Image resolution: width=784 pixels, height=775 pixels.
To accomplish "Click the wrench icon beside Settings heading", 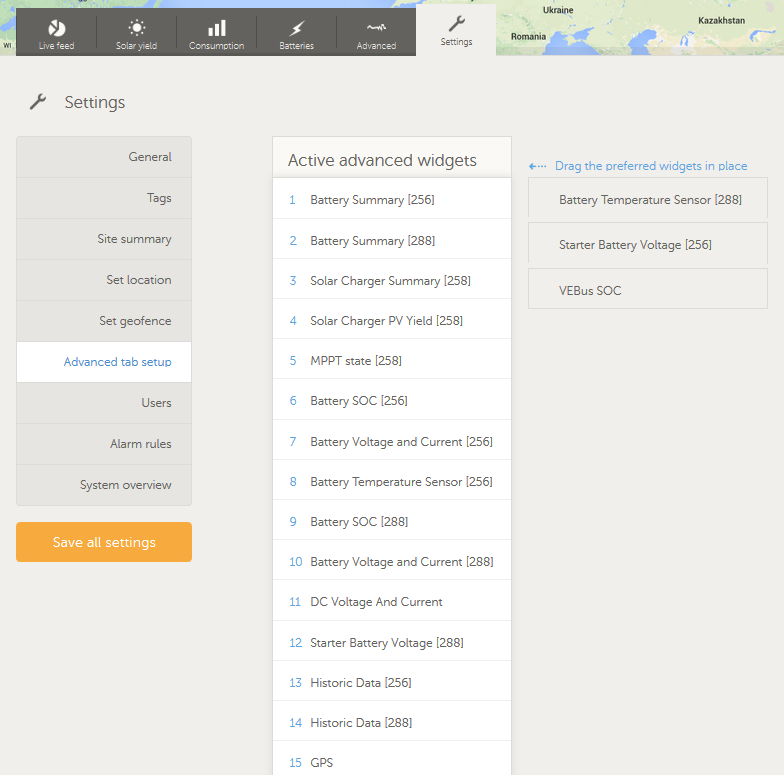I will tap(38, 102).
